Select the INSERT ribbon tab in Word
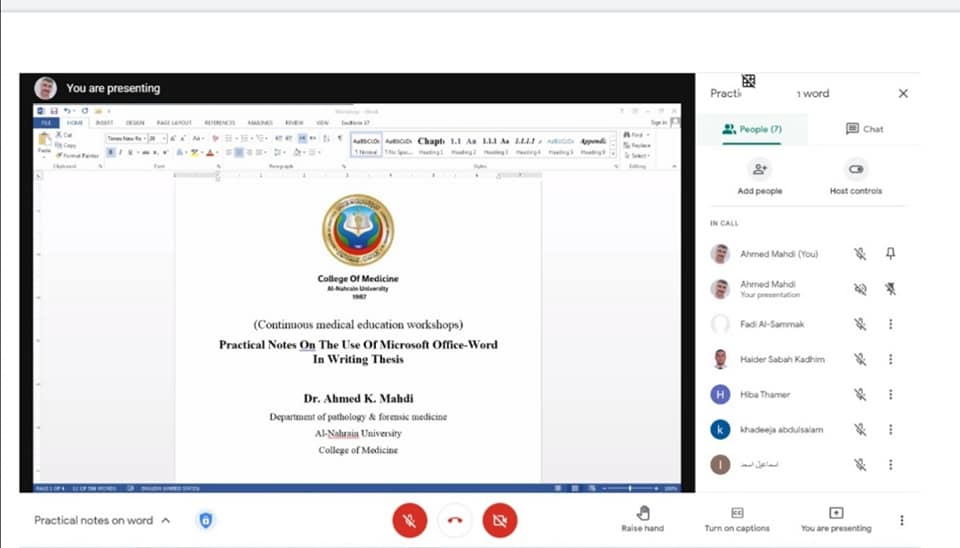The image size is (960, 548). coord(104,123)
